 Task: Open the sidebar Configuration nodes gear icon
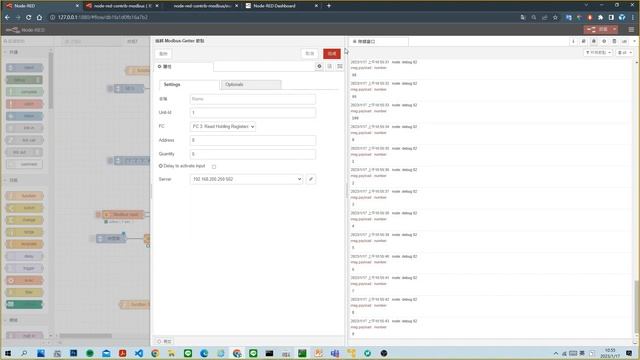click(604, 41)
